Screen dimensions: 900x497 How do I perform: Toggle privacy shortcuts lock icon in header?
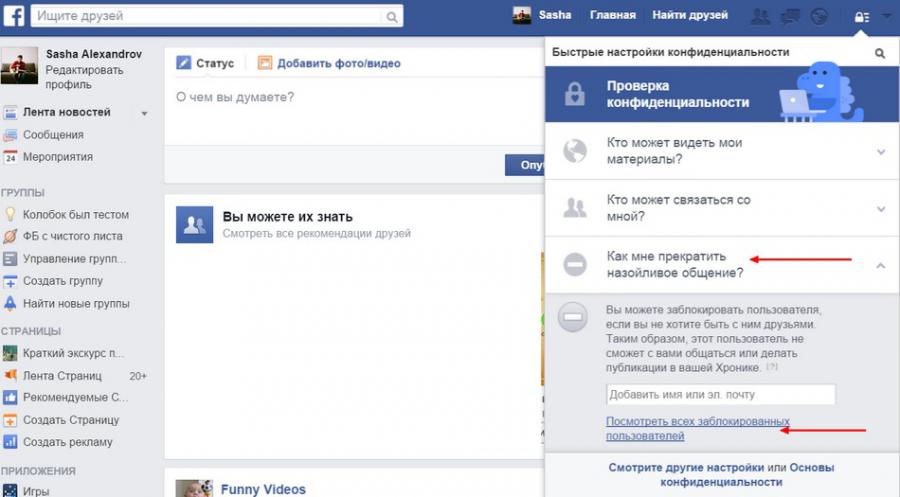coord(862,17)
